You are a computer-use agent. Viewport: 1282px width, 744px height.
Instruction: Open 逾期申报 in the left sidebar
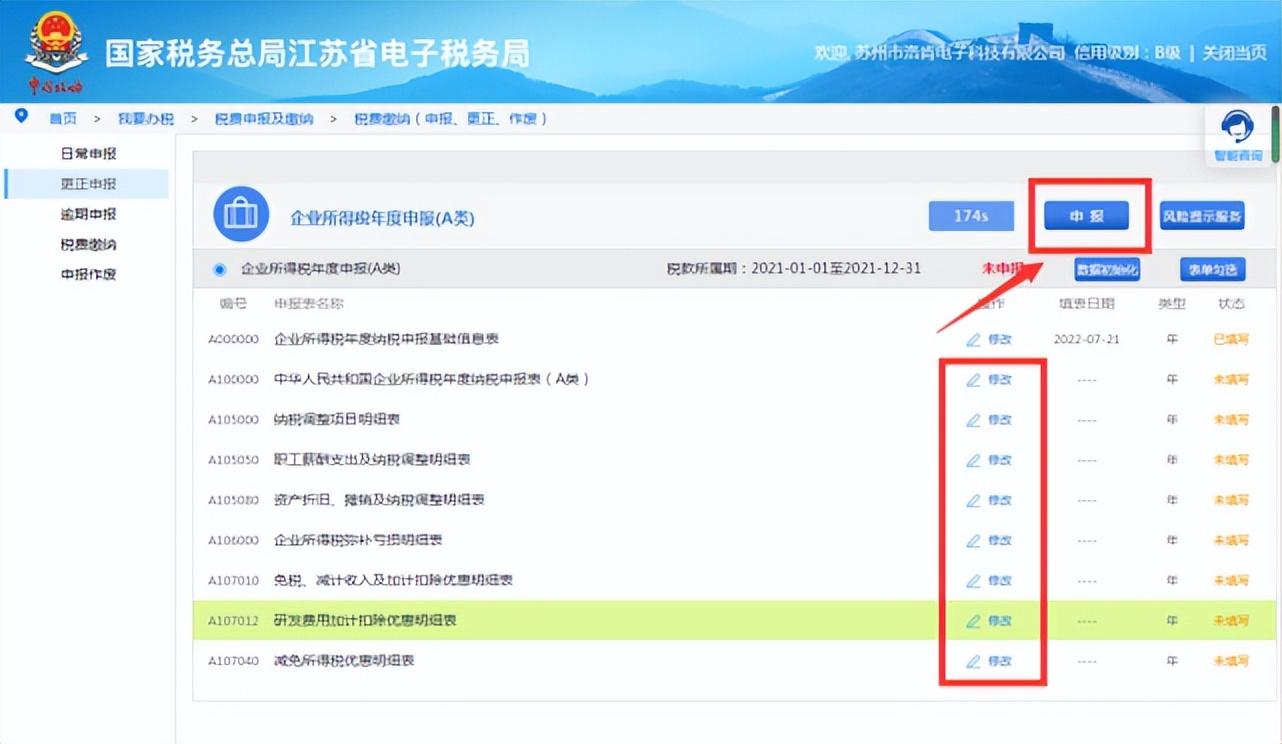point(88,214)
